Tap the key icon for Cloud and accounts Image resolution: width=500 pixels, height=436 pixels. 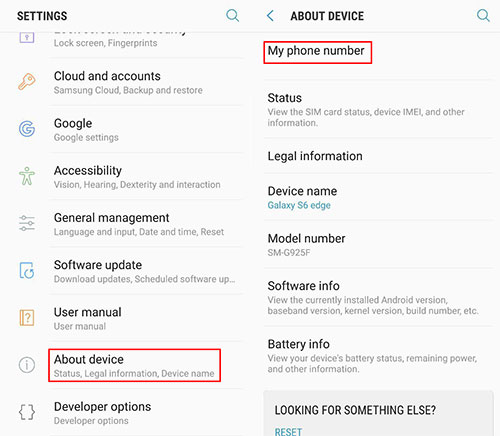tap(27, 82)
